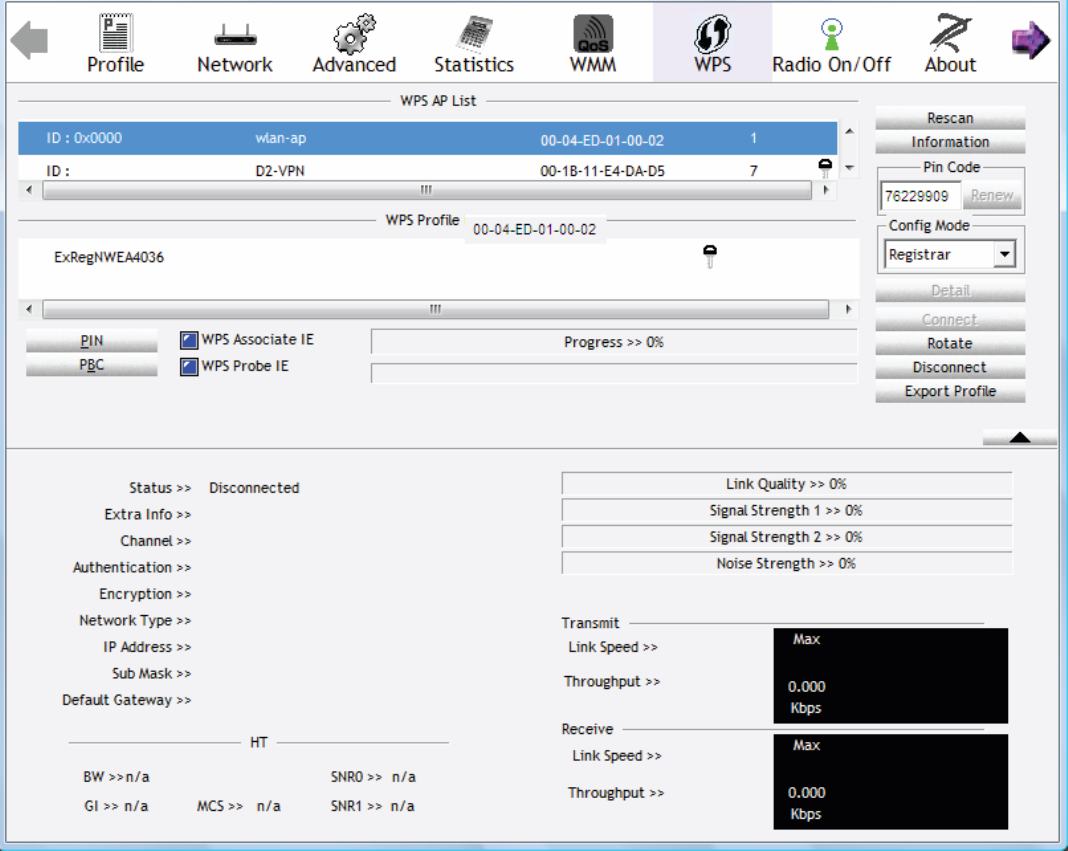1068x851 pixels.
Task: Open the Profile page icon
Action: point(116,33)
